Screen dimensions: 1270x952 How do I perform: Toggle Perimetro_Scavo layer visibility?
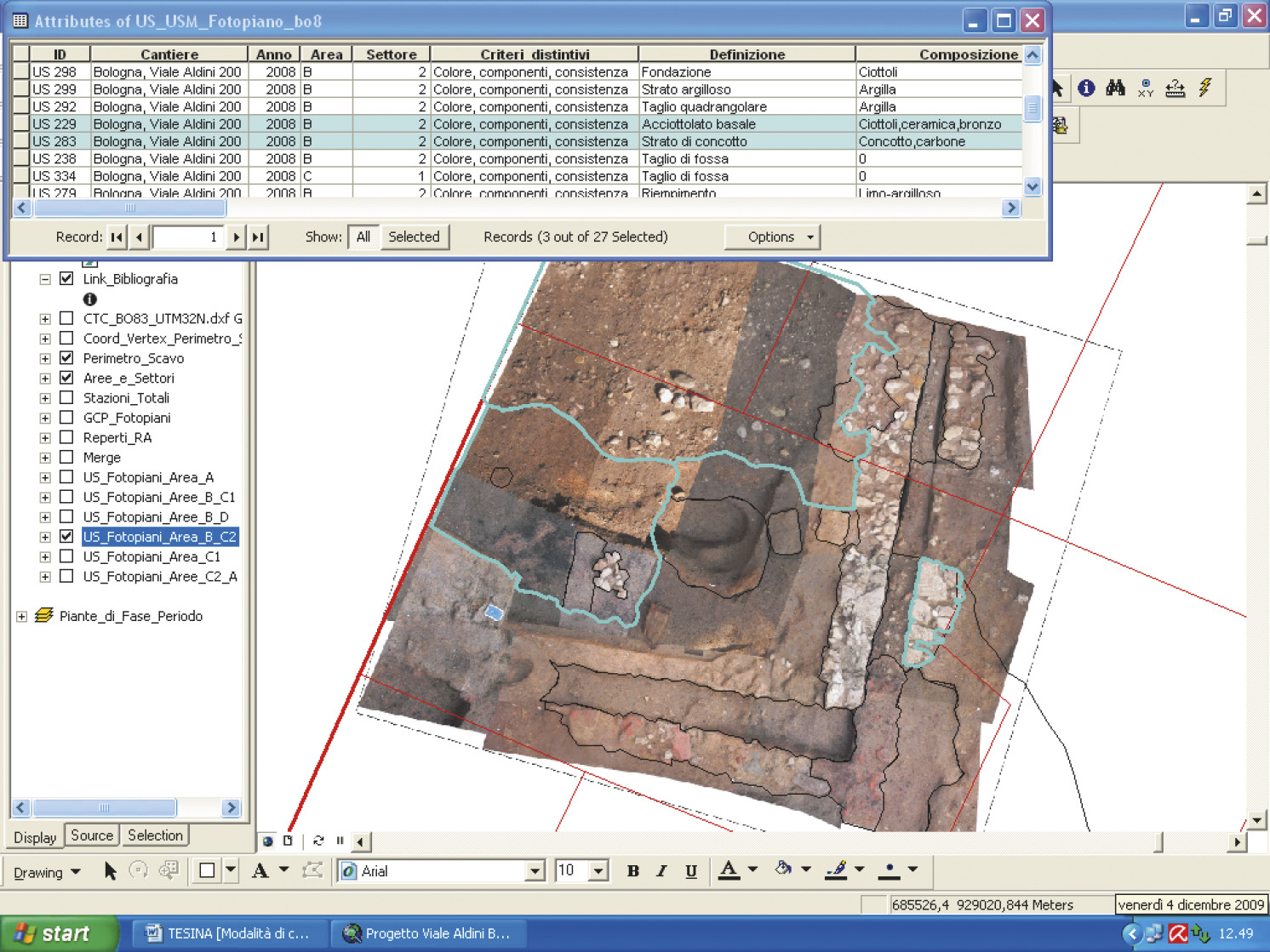66,358
